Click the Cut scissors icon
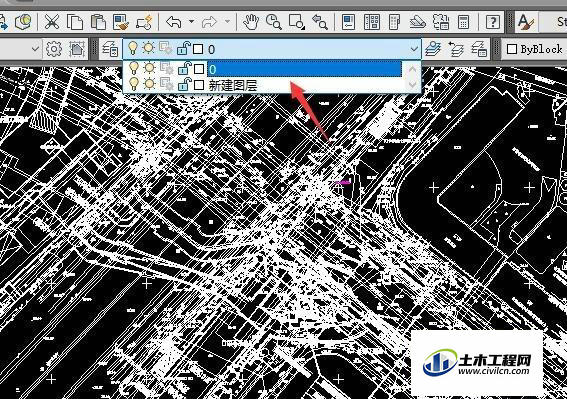Image resolution: width=567 pixels, height=399 pixels. 52,22
